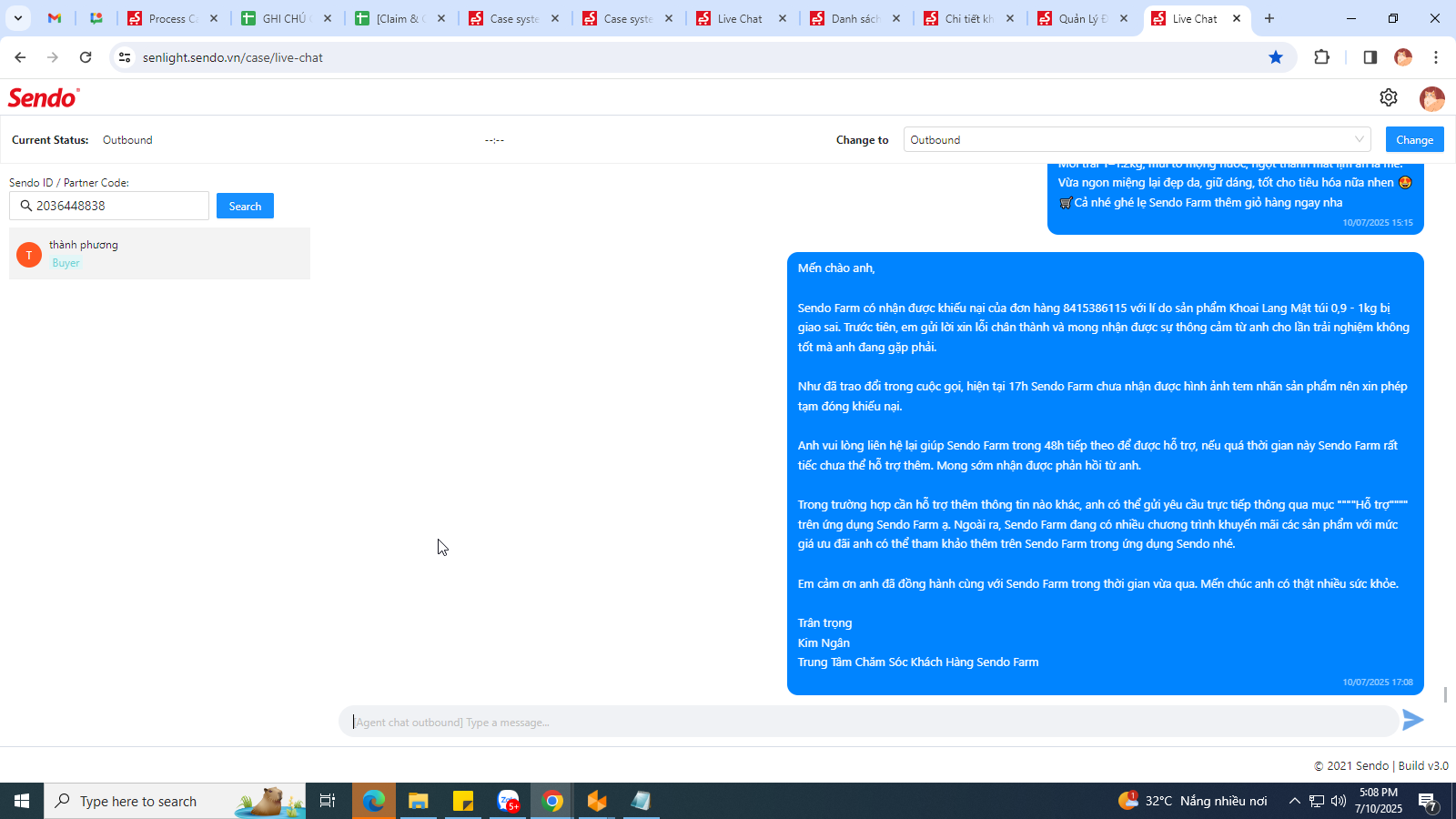This screenshot has height=819, width=1456.
Task: Click the Sendo logo
Action: tap(44, 97)
